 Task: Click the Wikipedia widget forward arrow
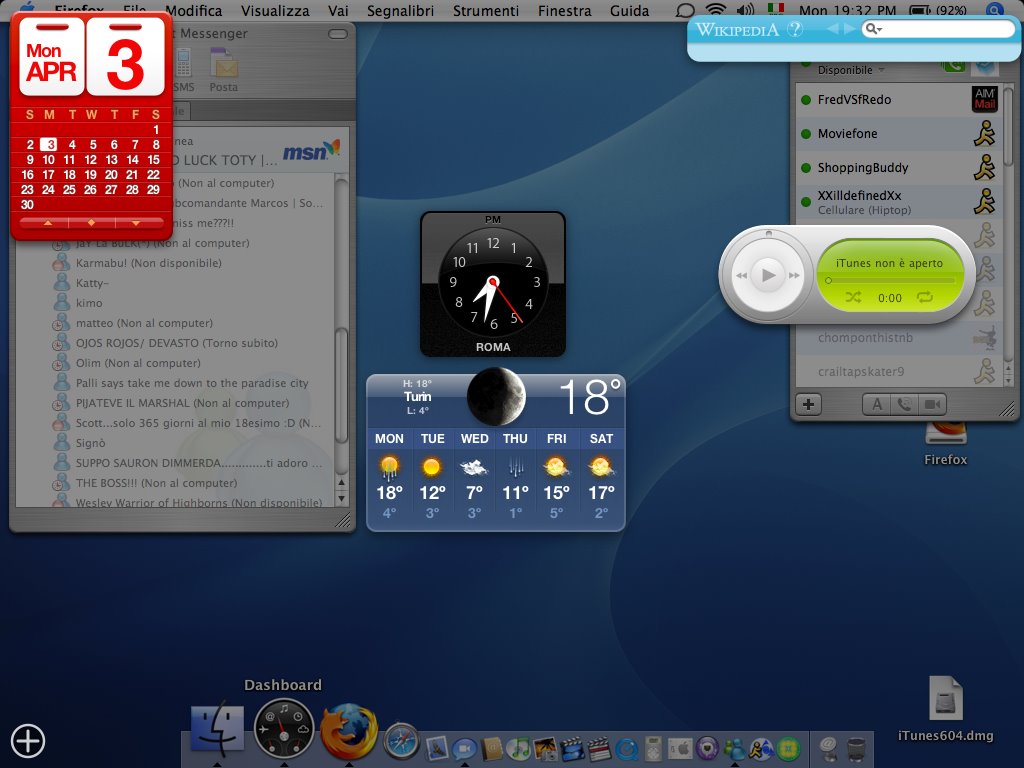848,29
